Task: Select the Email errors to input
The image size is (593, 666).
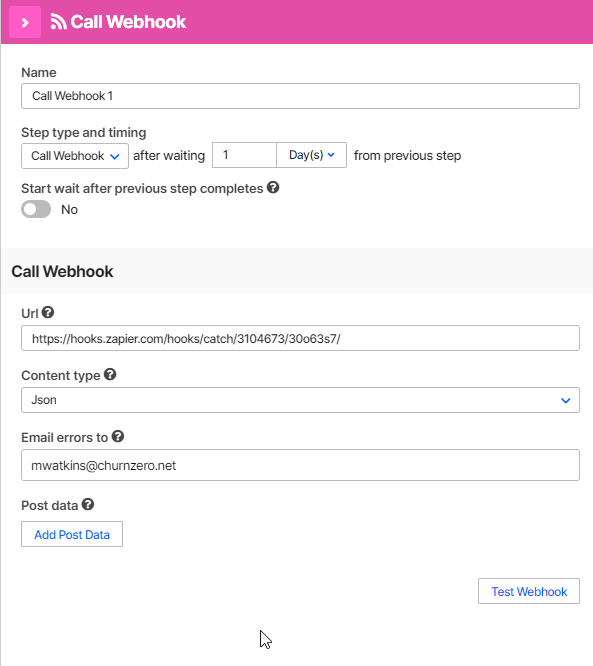Action: coord(300,465)
